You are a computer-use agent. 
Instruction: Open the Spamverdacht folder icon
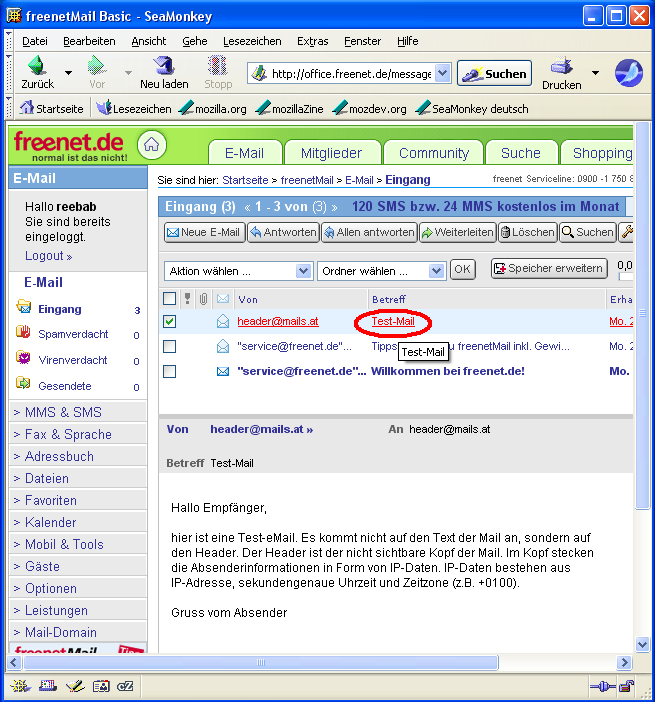click(x=24, y=334)
